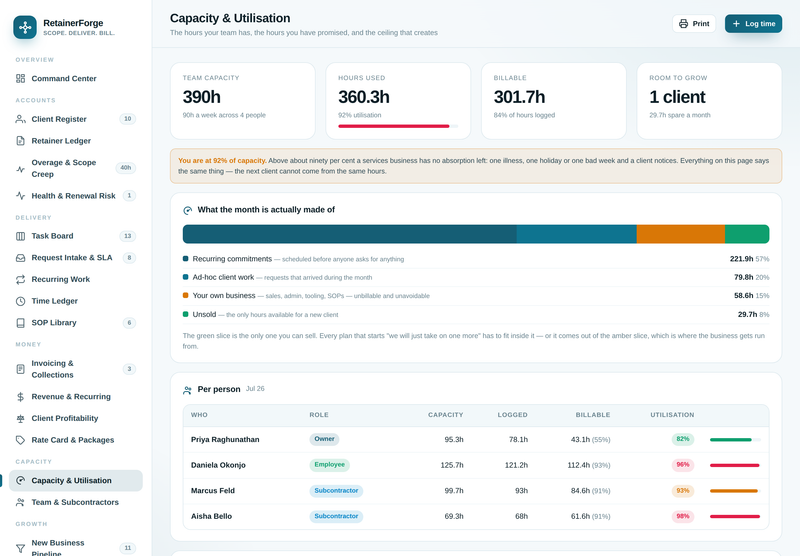Viewport: 800px width, 556px height.
Task: Click the Jul 26 date label
Action: pos(255,389)
